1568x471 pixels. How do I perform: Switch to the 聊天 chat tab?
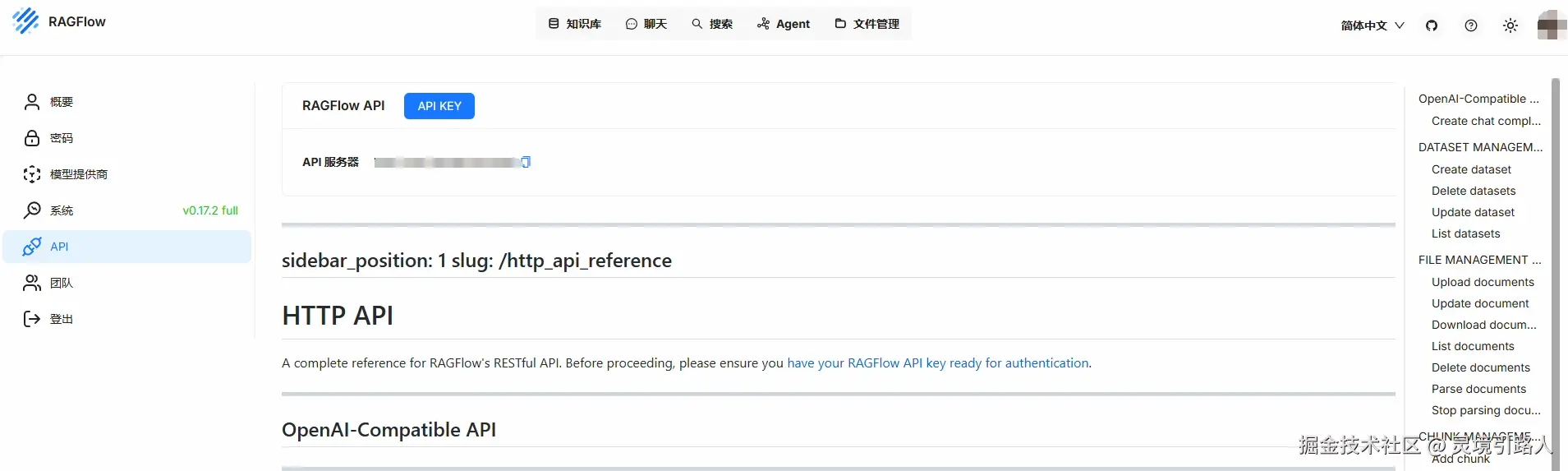pyautogui.click(x=646, y=24)
